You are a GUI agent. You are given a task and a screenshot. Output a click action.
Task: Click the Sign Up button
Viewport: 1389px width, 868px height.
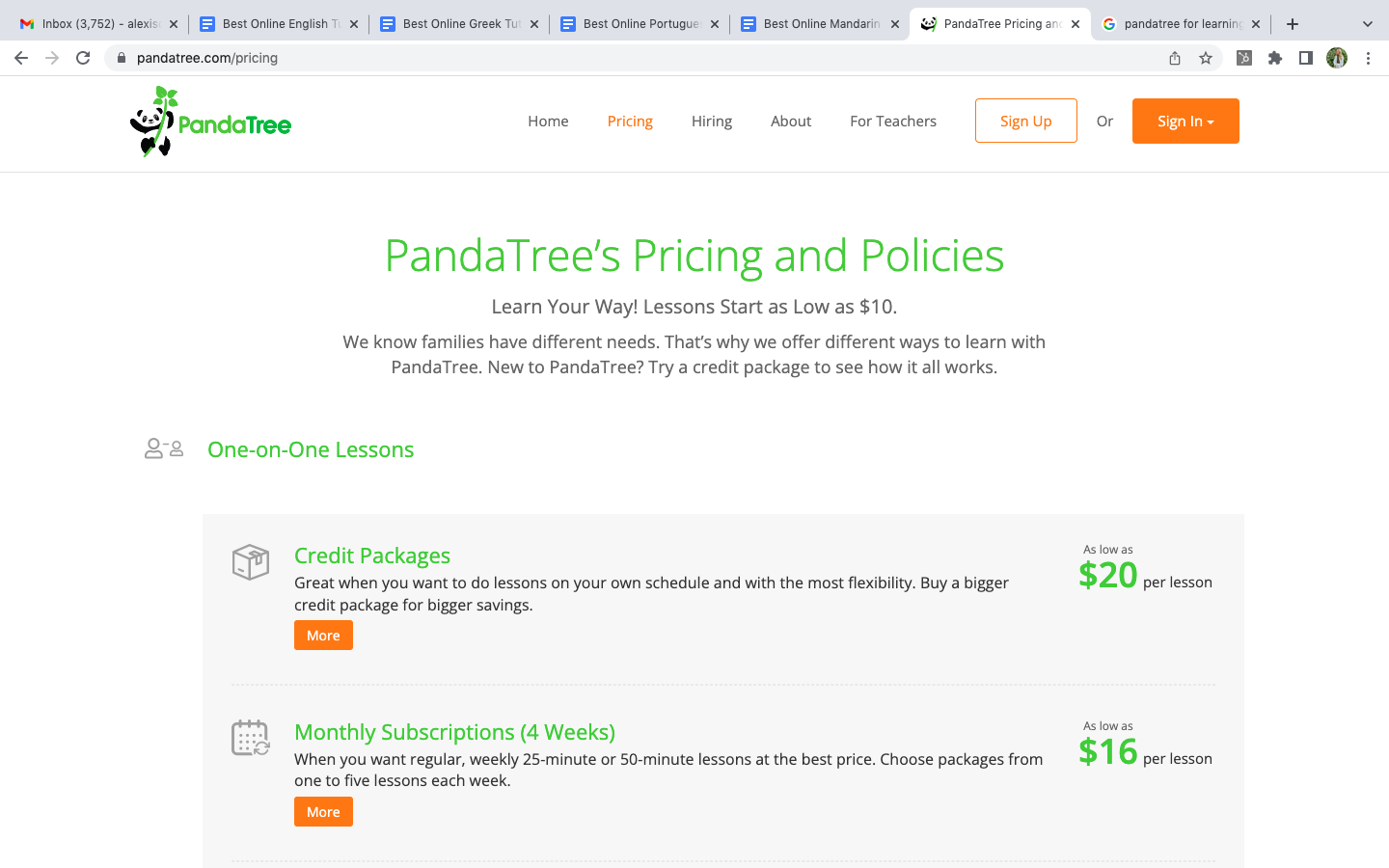click(1025, 122)
